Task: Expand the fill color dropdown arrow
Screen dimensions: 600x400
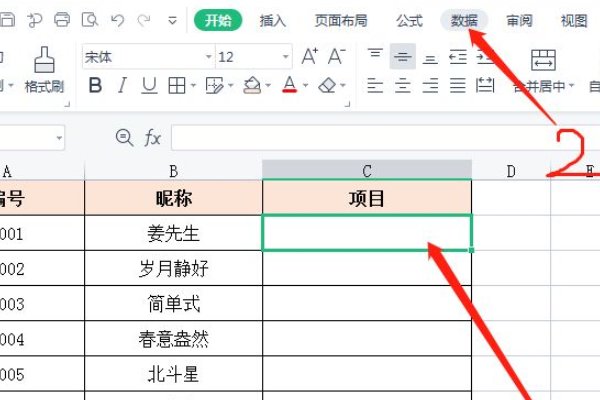Action: [268, 85]
